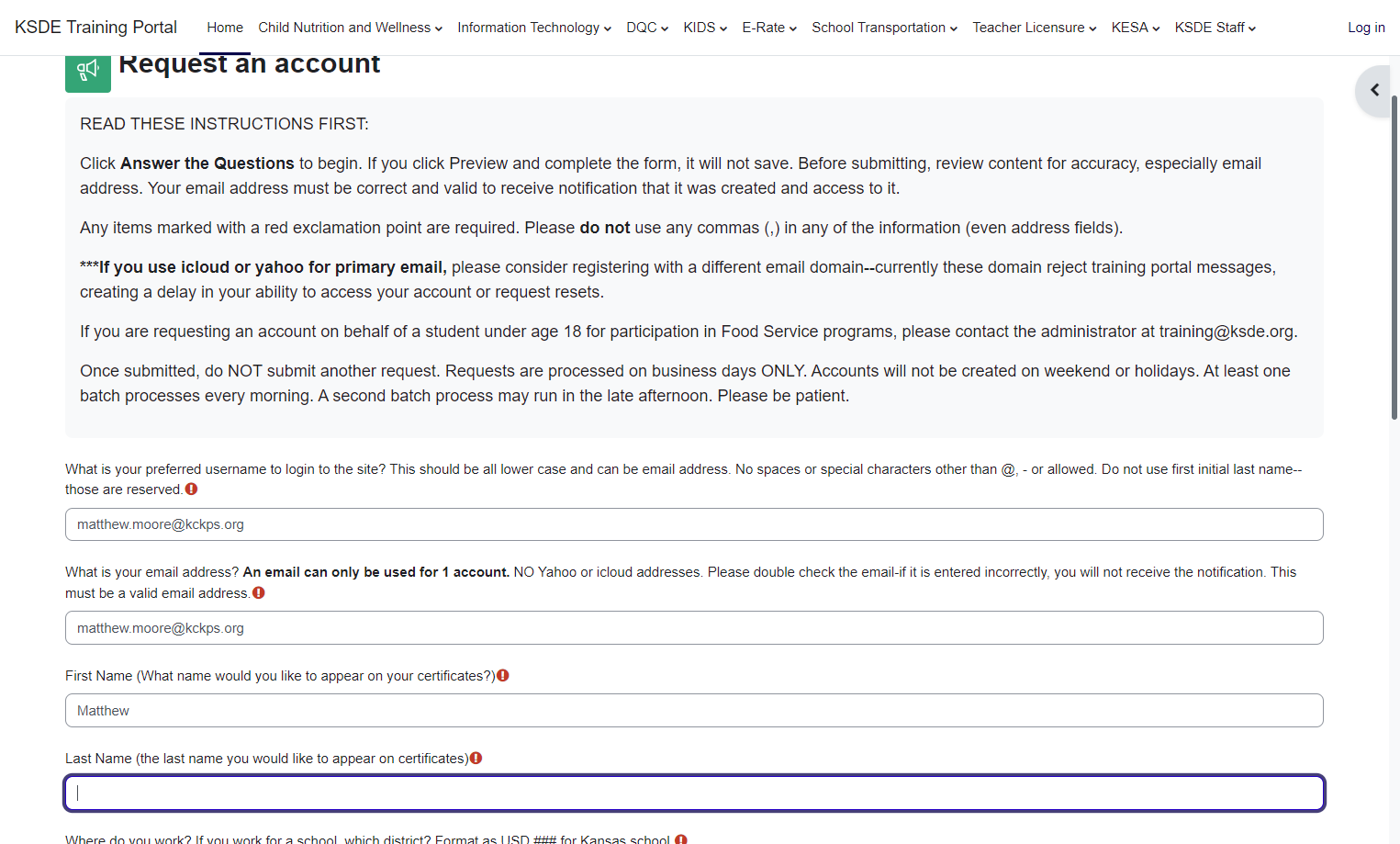Open the Teacher Licensure dropdown
Screen dimensions: 1400x844
pos(1035,28)
